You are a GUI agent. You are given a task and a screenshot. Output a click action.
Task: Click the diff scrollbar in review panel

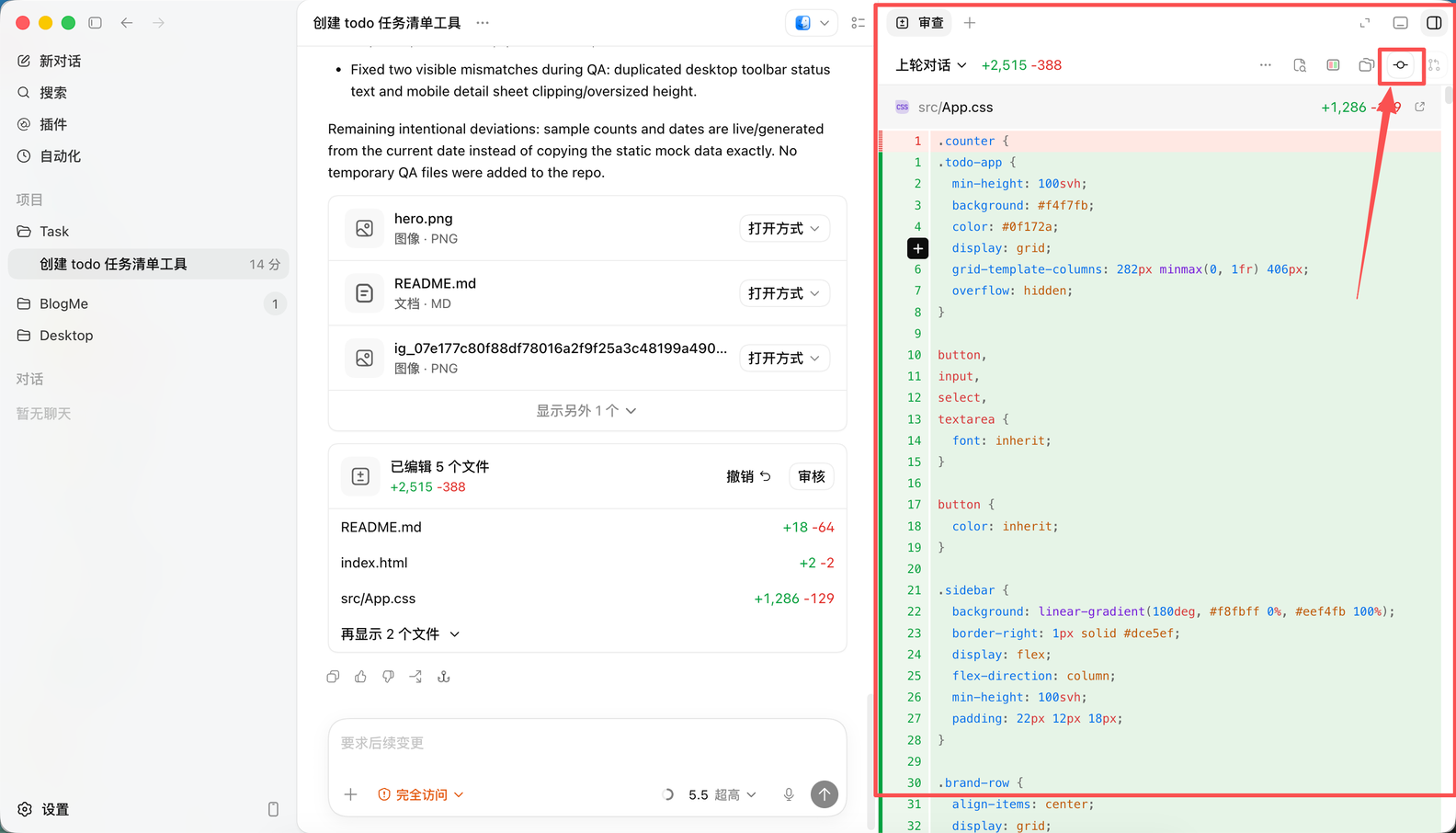[1449, 95]
